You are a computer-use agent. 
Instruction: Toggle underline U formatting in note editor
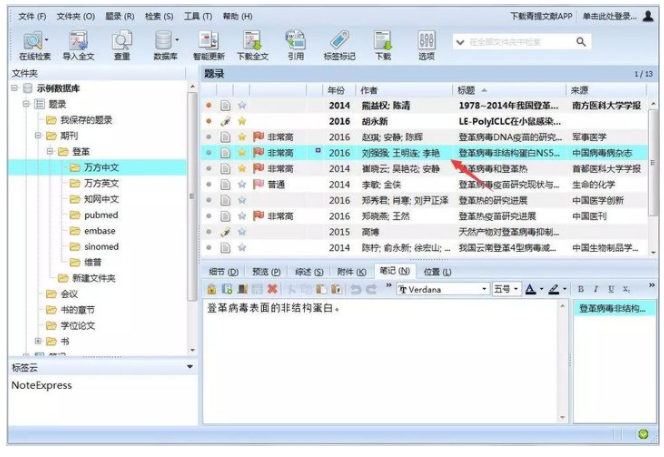coord(611,289)
